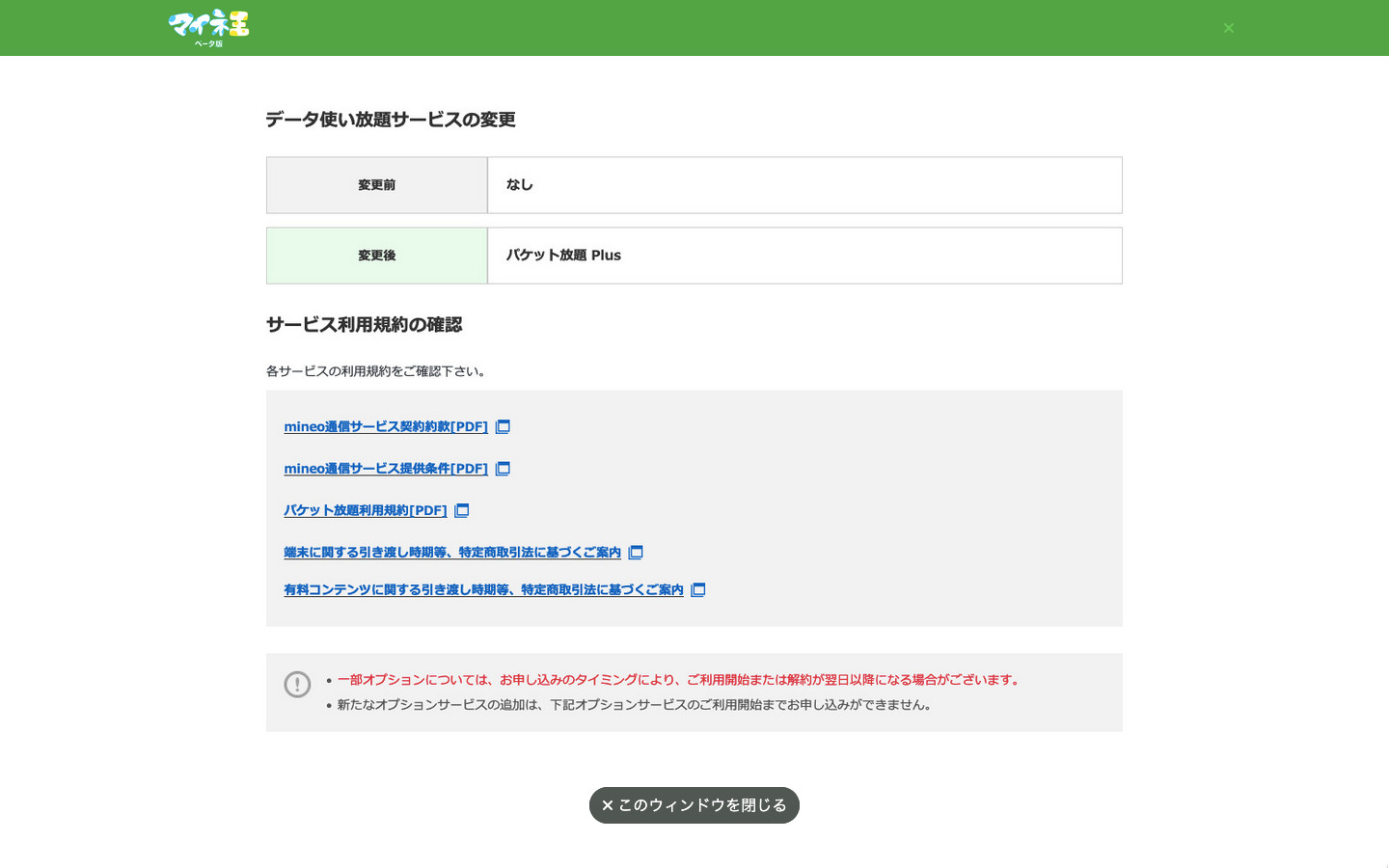Click the データ使い放題サービスの変更 heading
Screen dimensions: 1389x868
391,120
